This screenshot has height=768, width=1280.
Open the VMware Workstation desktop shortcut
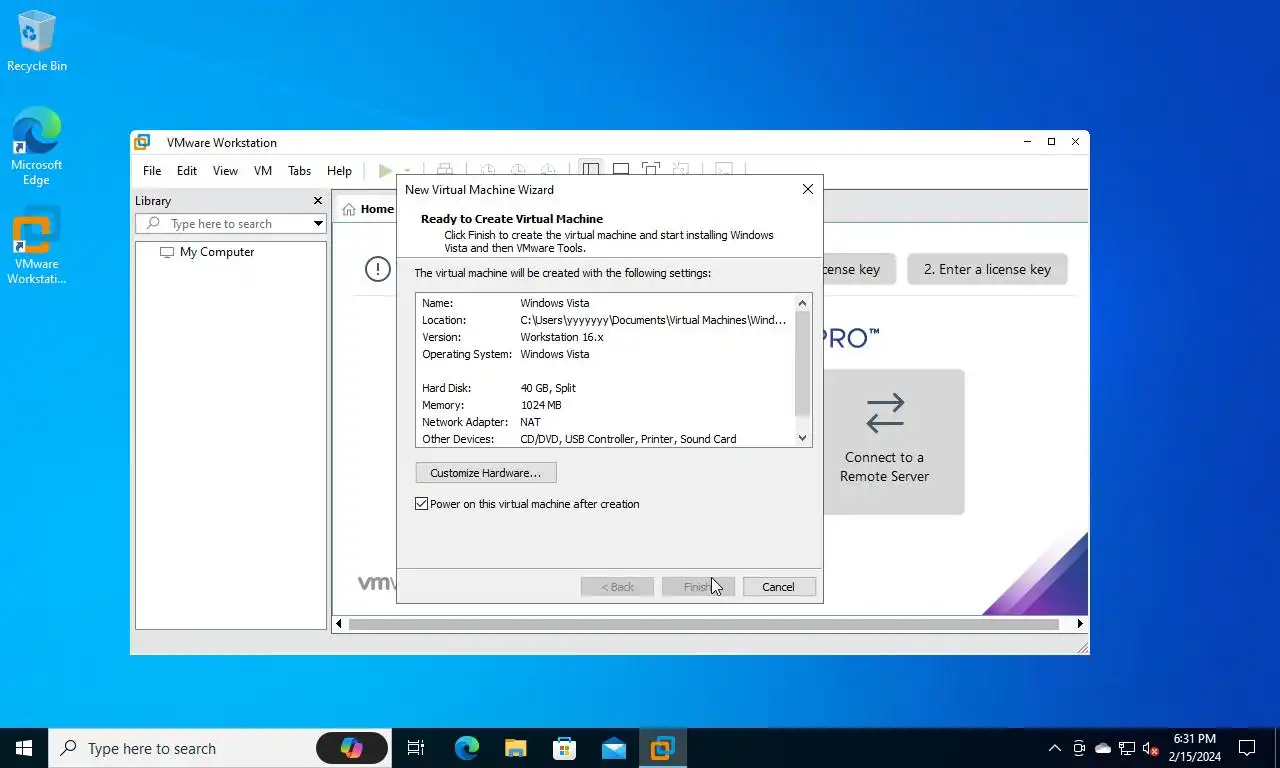[x=36, y=246]
